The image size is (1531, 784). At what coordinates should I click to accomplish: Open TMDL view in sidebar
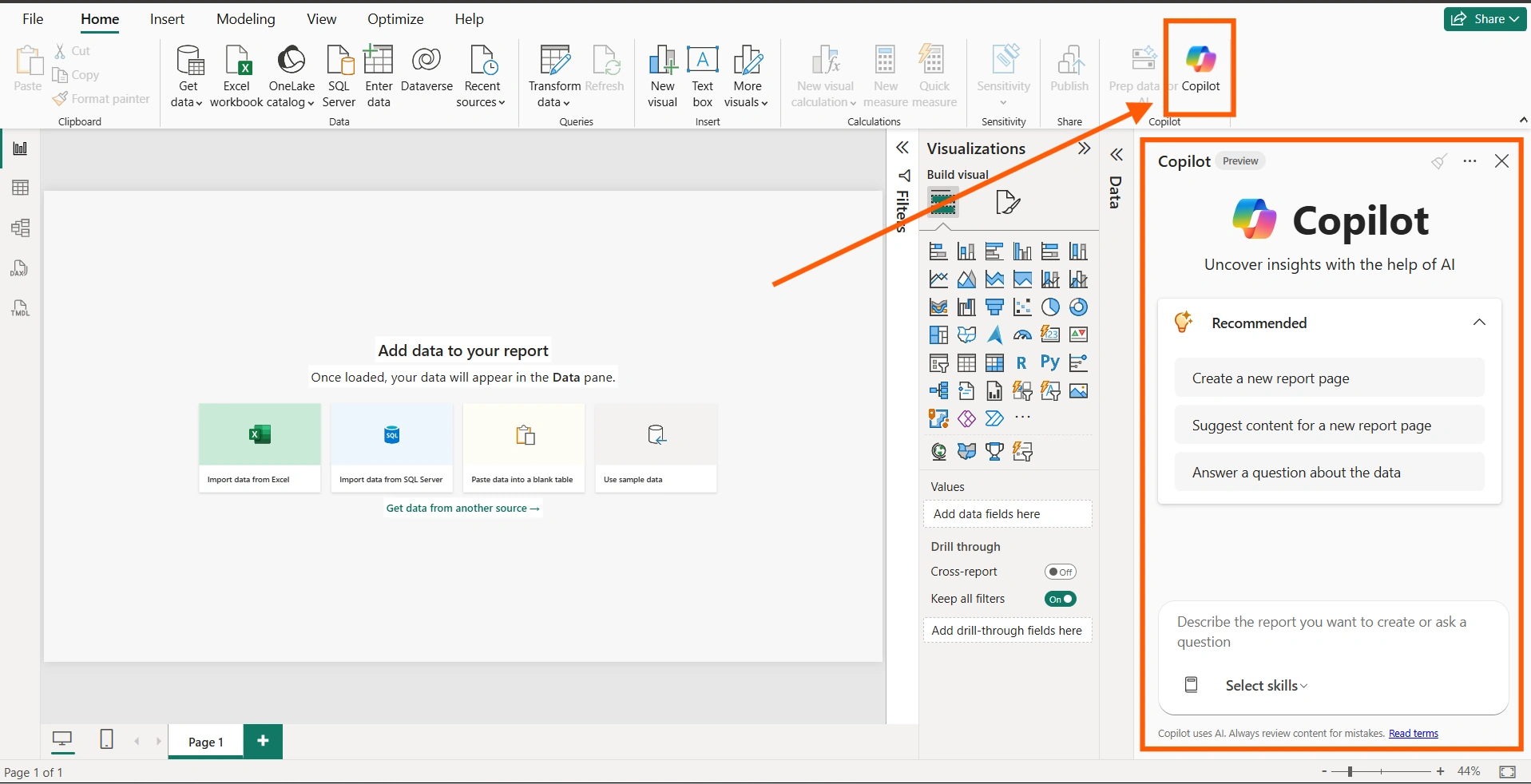click(20, 308)
